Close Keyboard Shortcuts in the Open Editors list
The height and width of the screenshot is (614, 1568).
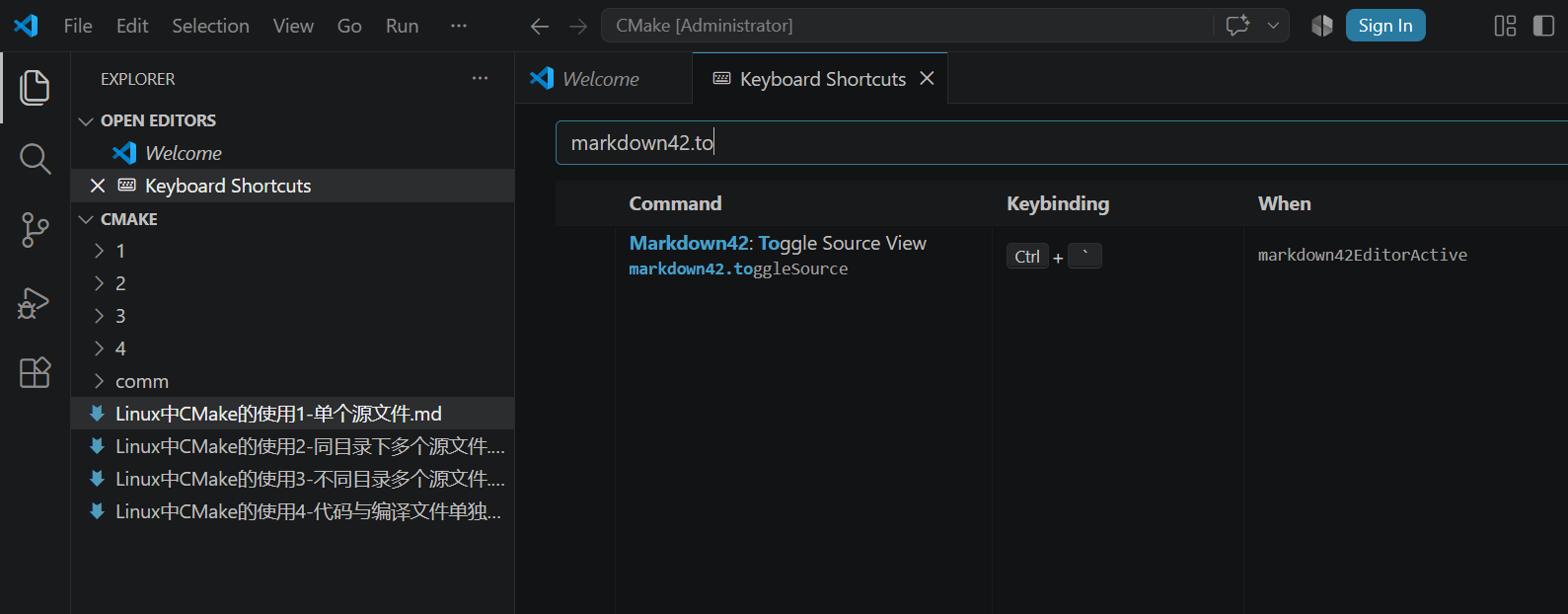98,186
